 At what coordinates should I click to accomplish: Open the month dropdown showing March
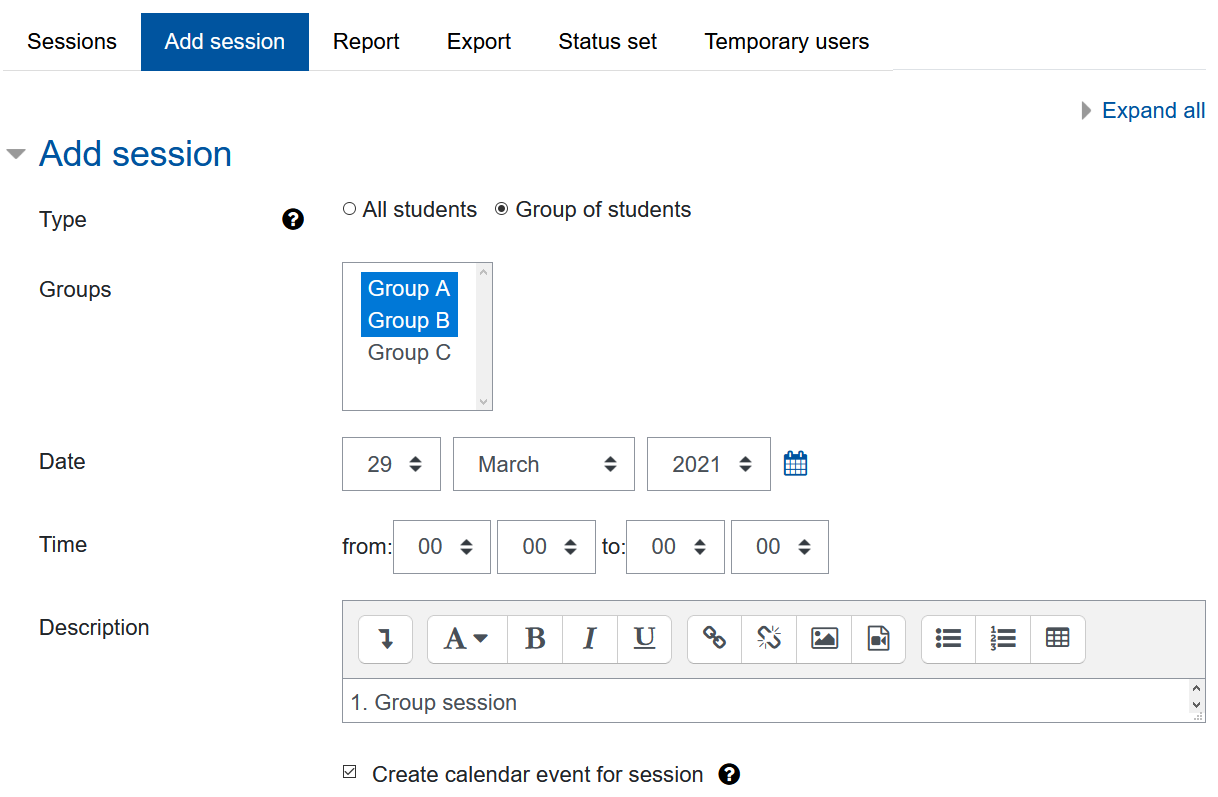click(x=543, y=463)
